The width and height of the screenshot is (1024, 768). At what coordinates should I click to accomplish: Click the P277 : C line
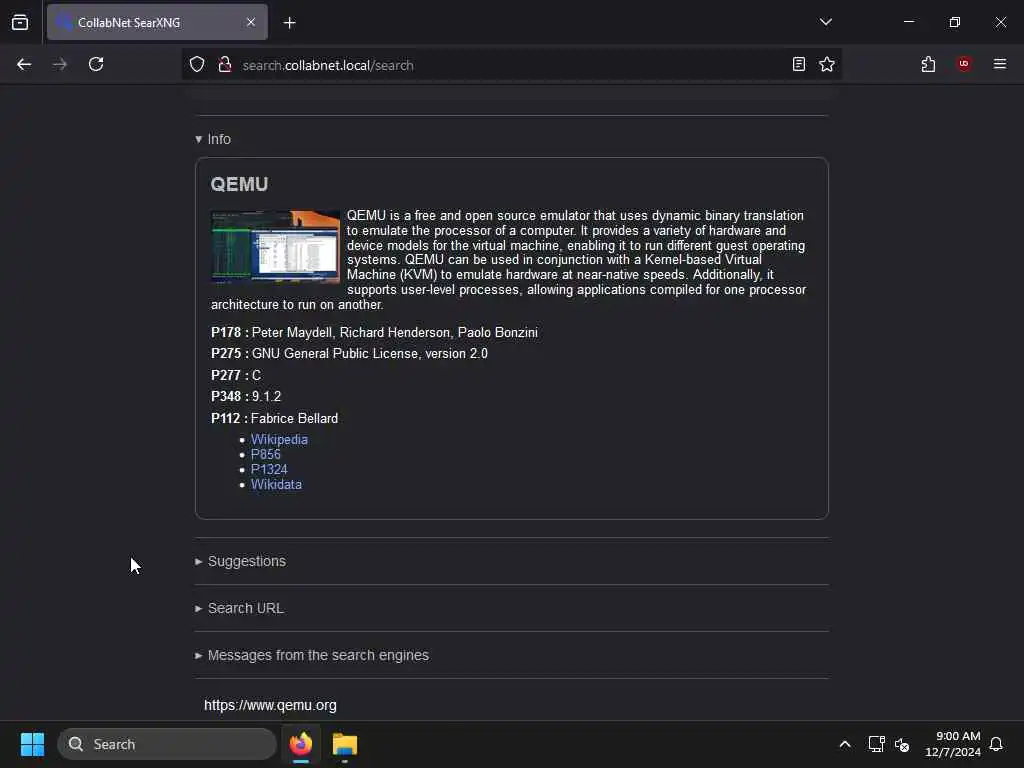236,376
